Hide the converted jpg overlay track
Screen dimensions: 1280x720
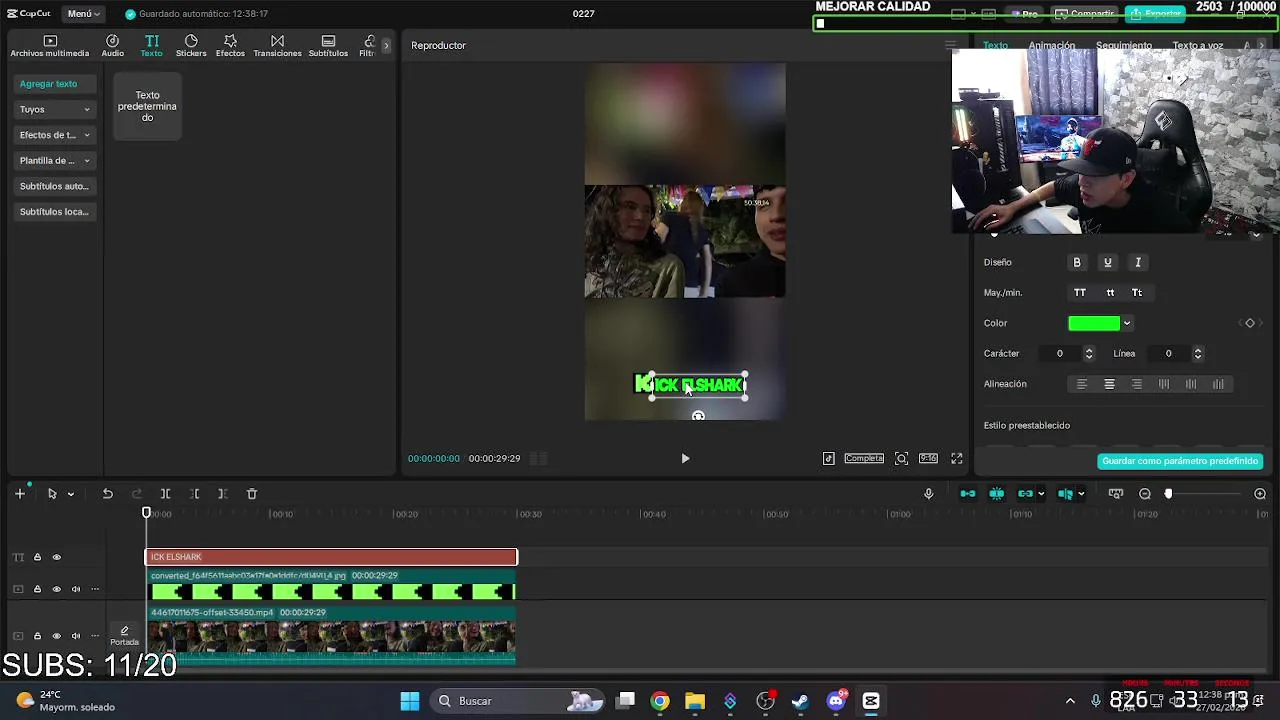click(x=56, y=589)
